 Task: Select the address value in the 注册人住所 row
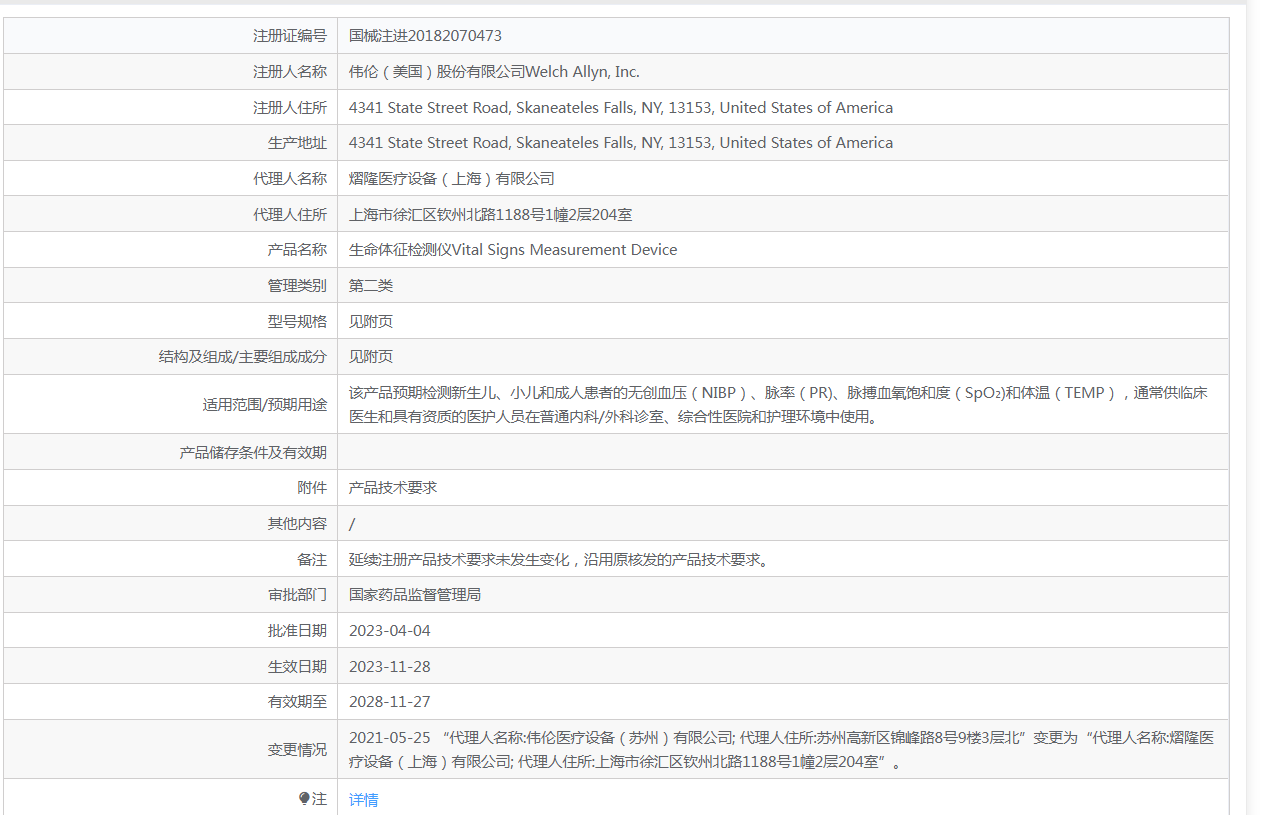(x=621, y=108)
